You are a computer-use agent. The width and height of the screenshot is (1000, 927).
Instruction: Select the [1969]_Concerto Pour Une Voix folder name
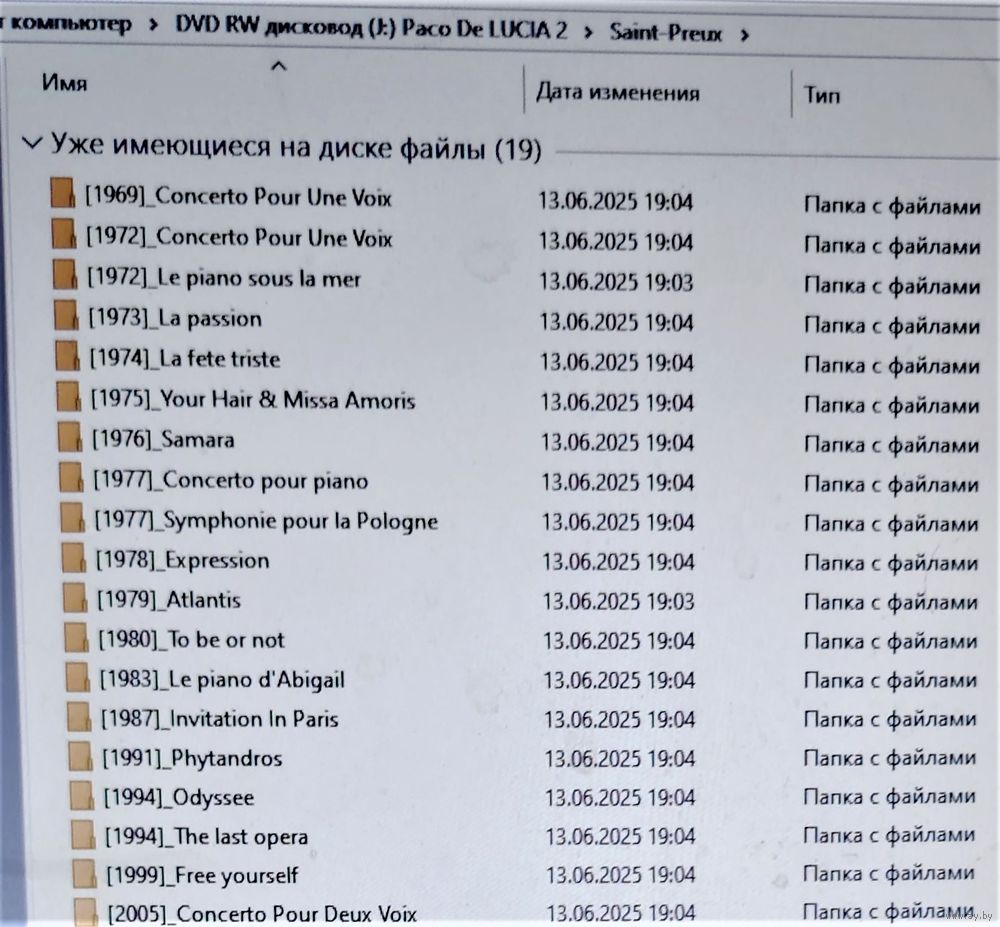(239, 196)
